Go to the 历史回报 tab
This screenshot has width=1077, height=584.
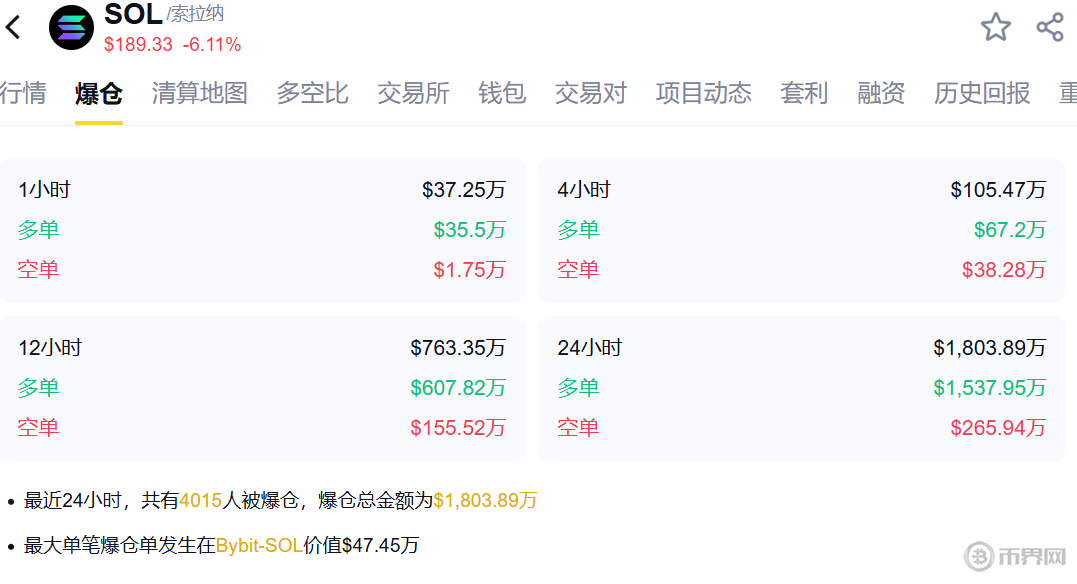click(x=982, y=94)
